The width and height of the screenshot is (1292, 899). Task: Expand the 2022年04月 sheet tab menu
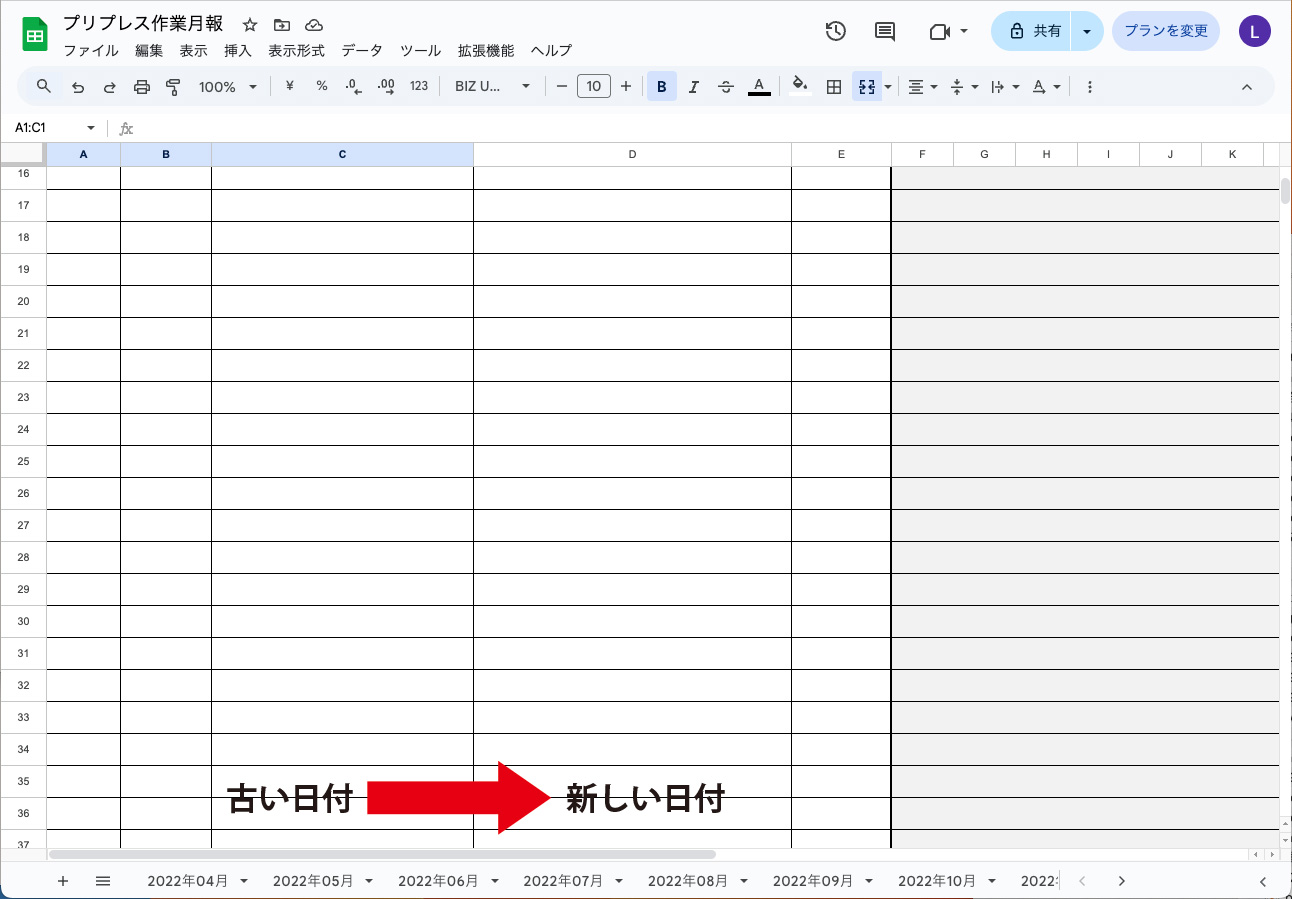(x=244, y=881)
